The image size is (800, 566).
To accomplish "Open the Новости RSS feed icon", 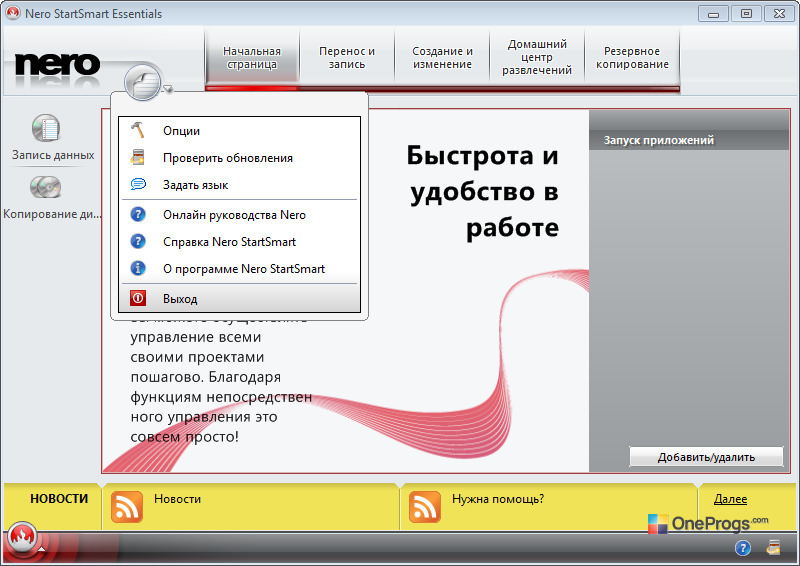I will click(127, 507).
